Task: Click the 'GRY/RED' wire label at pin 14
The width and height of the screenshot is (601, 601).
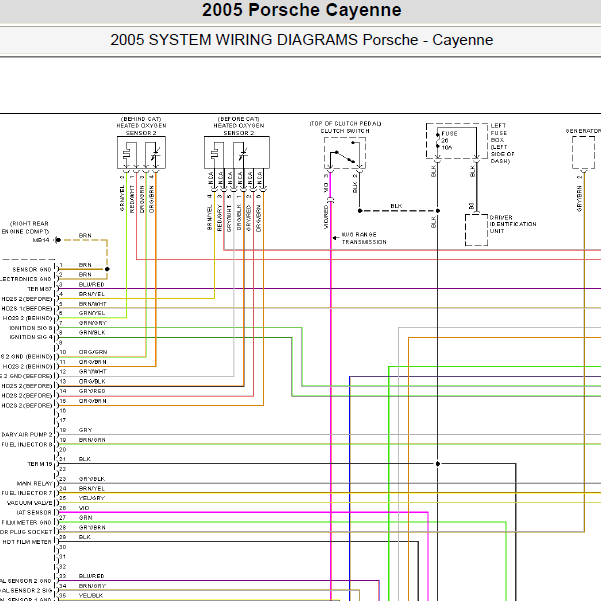Action: [x=92, y=391]
